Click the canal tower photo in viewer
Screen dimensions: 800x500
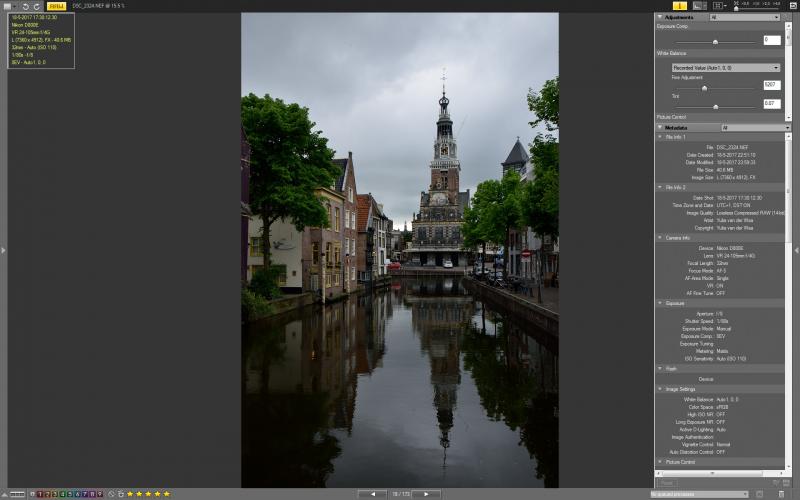pyautogui.click(x=400, y=250)
